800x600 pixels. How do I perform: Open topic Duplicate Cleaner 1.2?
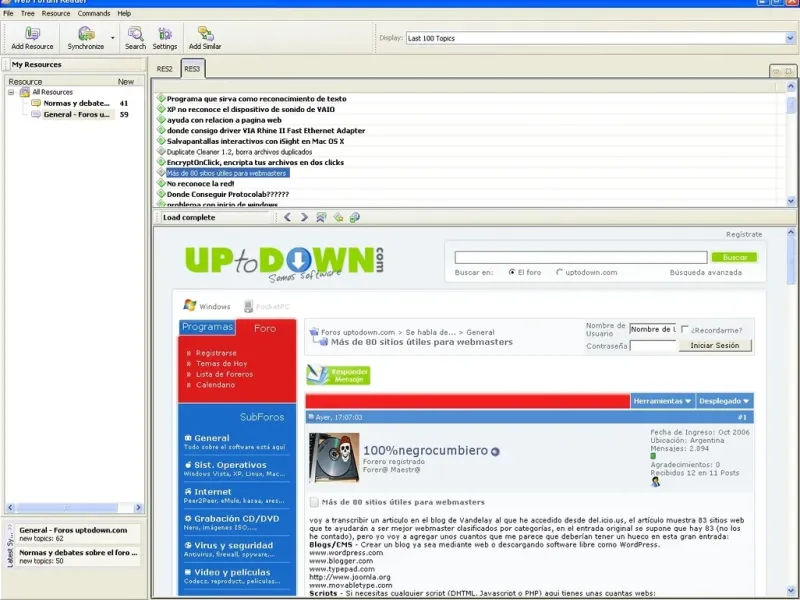click(x=239, y=152)
